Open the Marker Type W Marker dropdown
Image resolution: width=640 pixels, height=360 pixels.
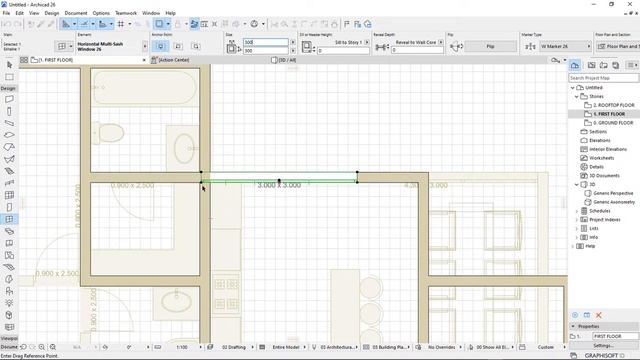[x=565, y=47]
